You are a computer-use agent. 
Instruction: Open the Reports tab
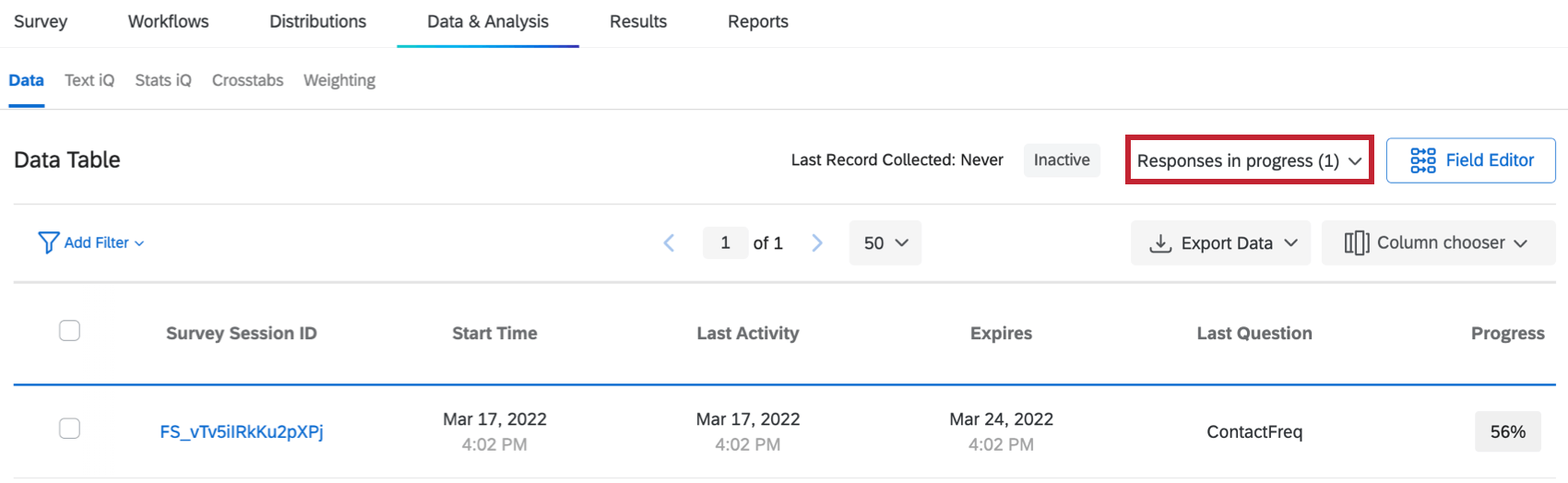[757, 21]
